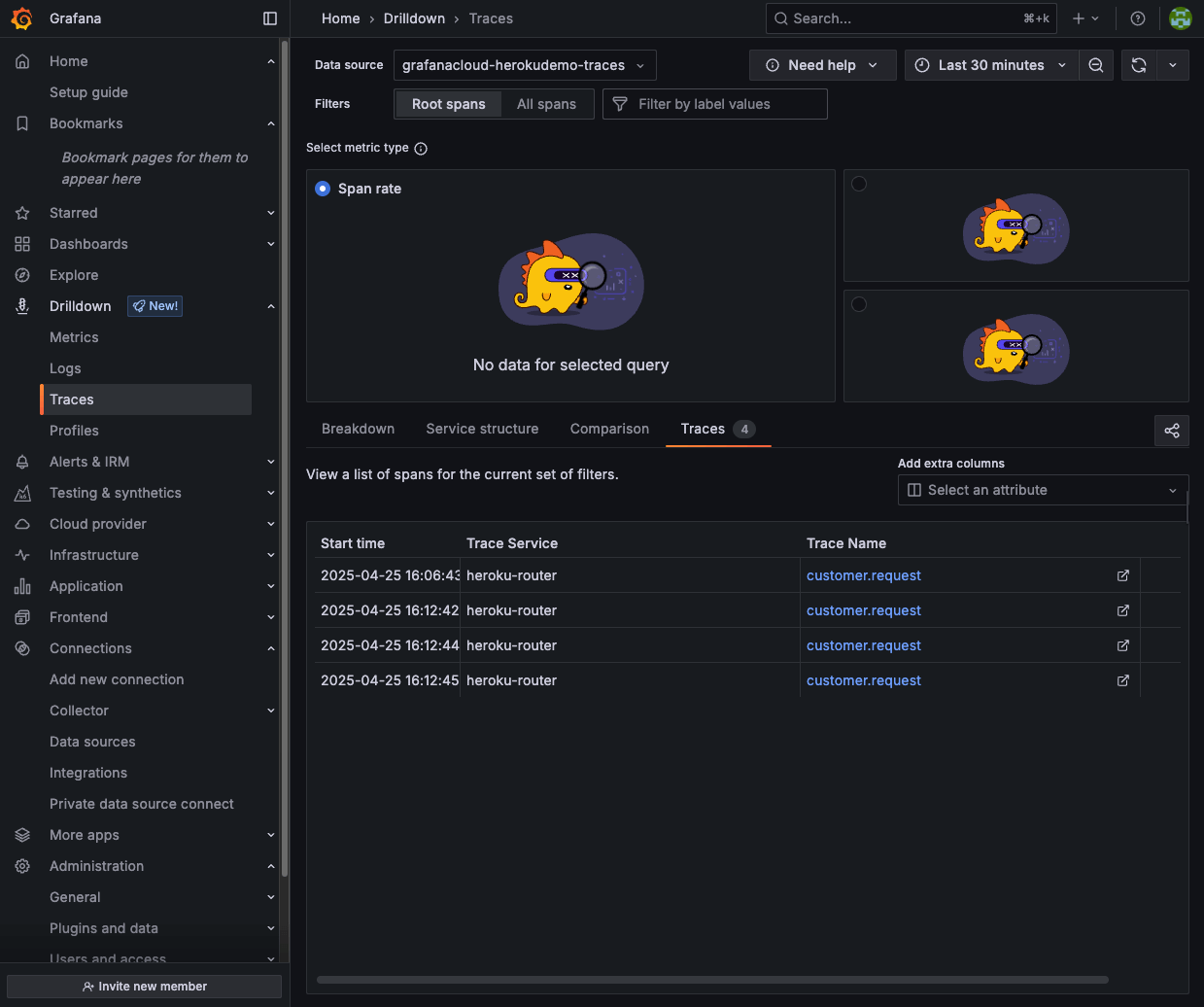Click the Home house icon in sidebar

22,61
